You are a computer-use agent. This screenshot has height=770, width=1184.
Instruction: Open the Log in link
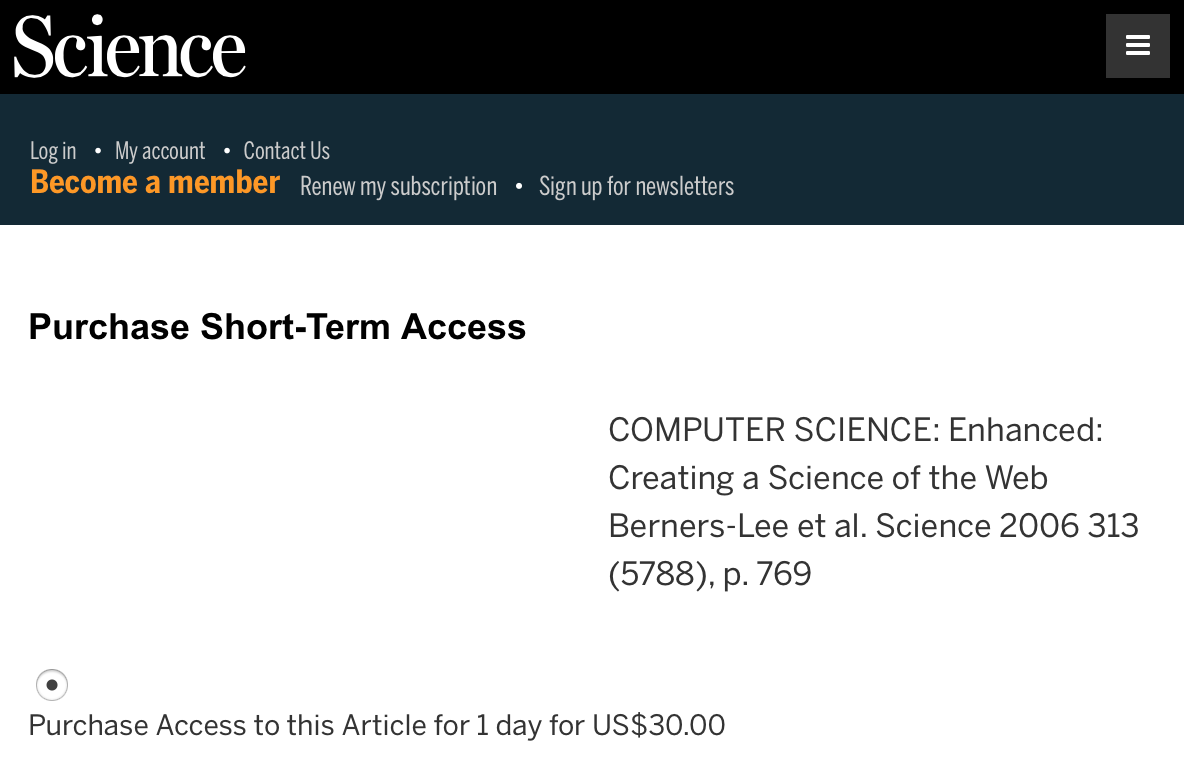pos(53,151)
